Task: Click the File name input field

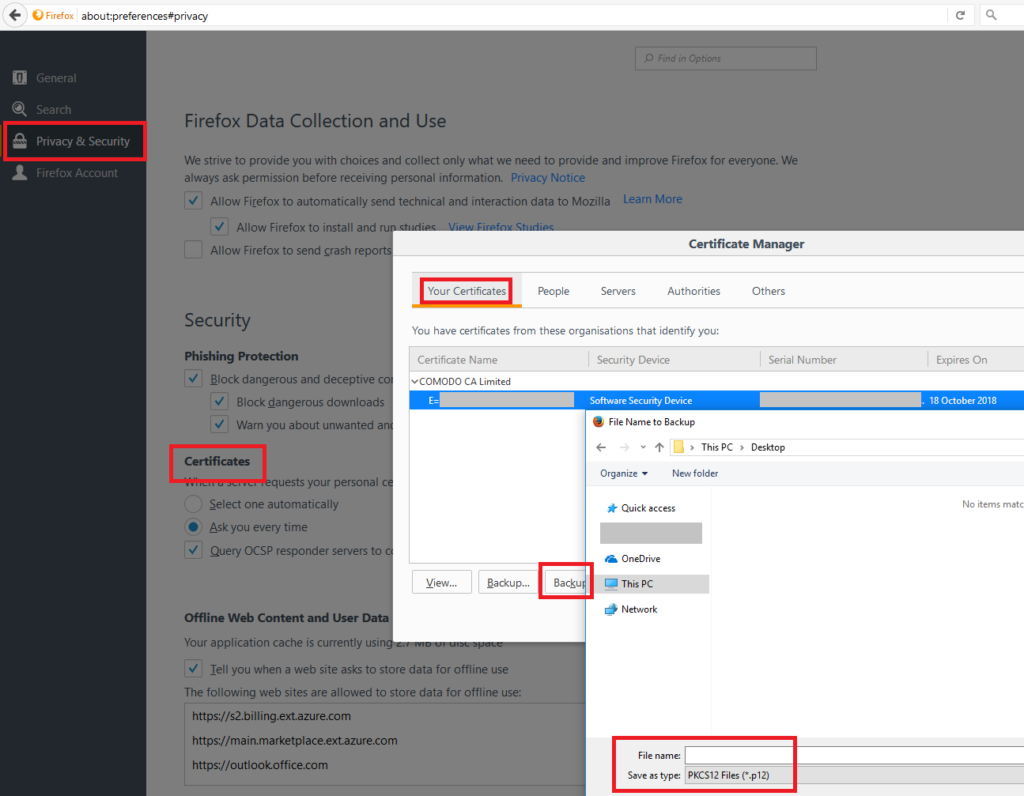Action: [x=854, y=755]
